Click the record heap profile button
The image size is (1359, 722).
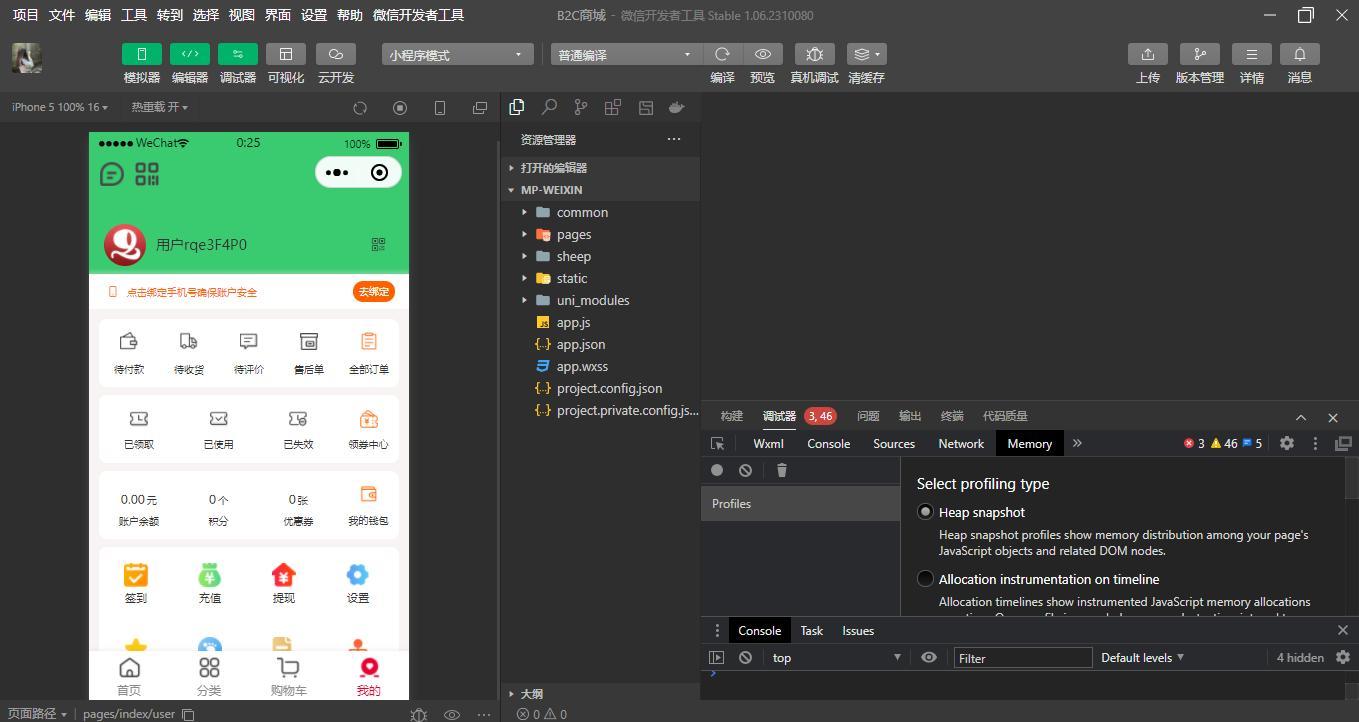point(717,470)
